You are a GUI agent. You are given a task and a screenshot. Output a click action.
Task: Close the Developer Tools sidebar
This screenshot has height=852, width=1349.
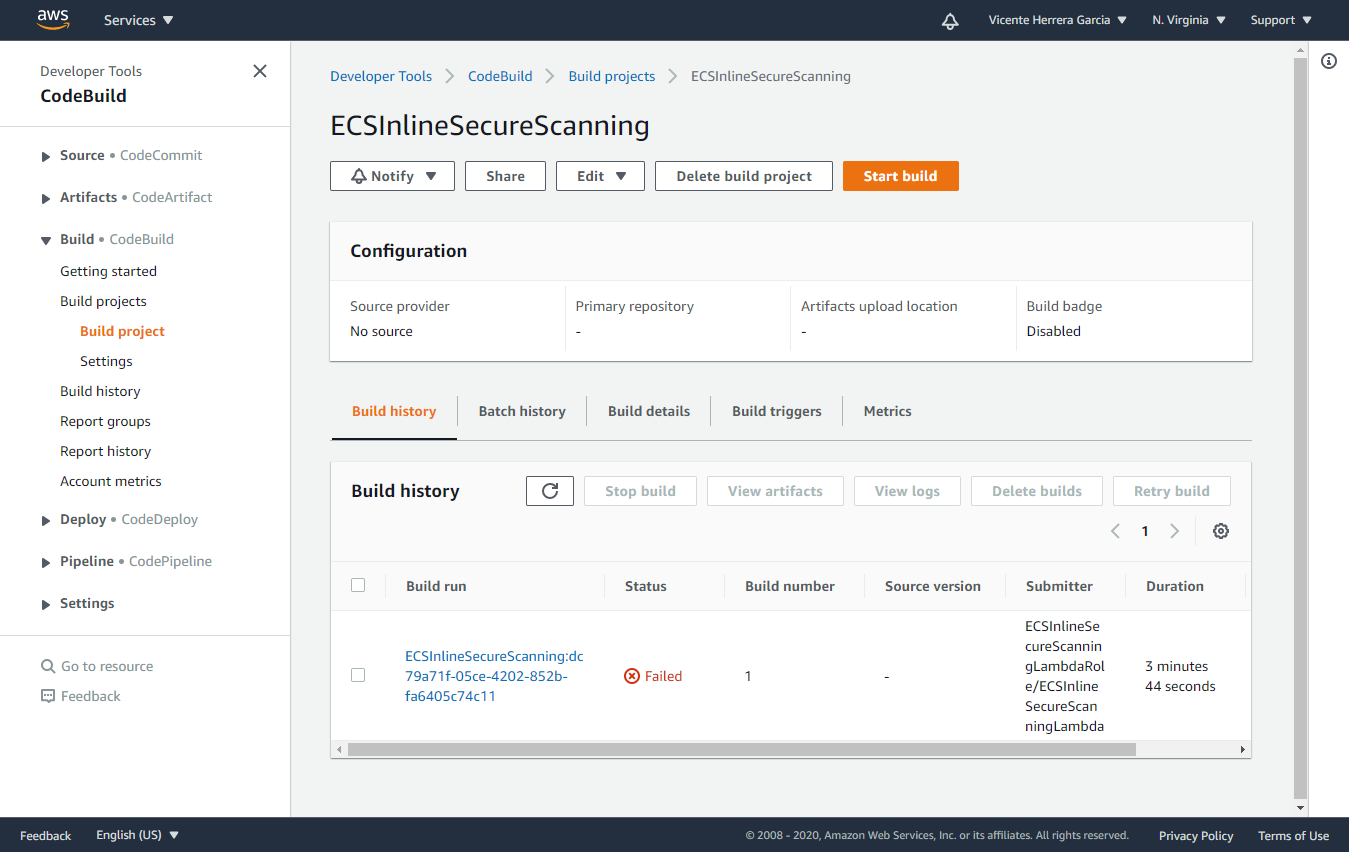coord(260,71)
